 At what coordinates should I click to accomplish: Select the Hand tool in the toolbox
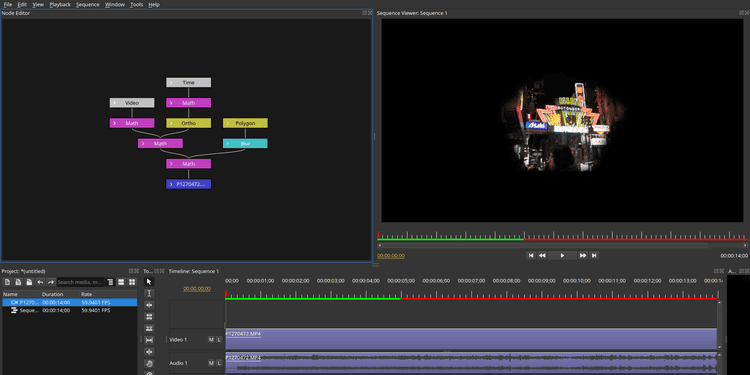(x=149, y=364)
